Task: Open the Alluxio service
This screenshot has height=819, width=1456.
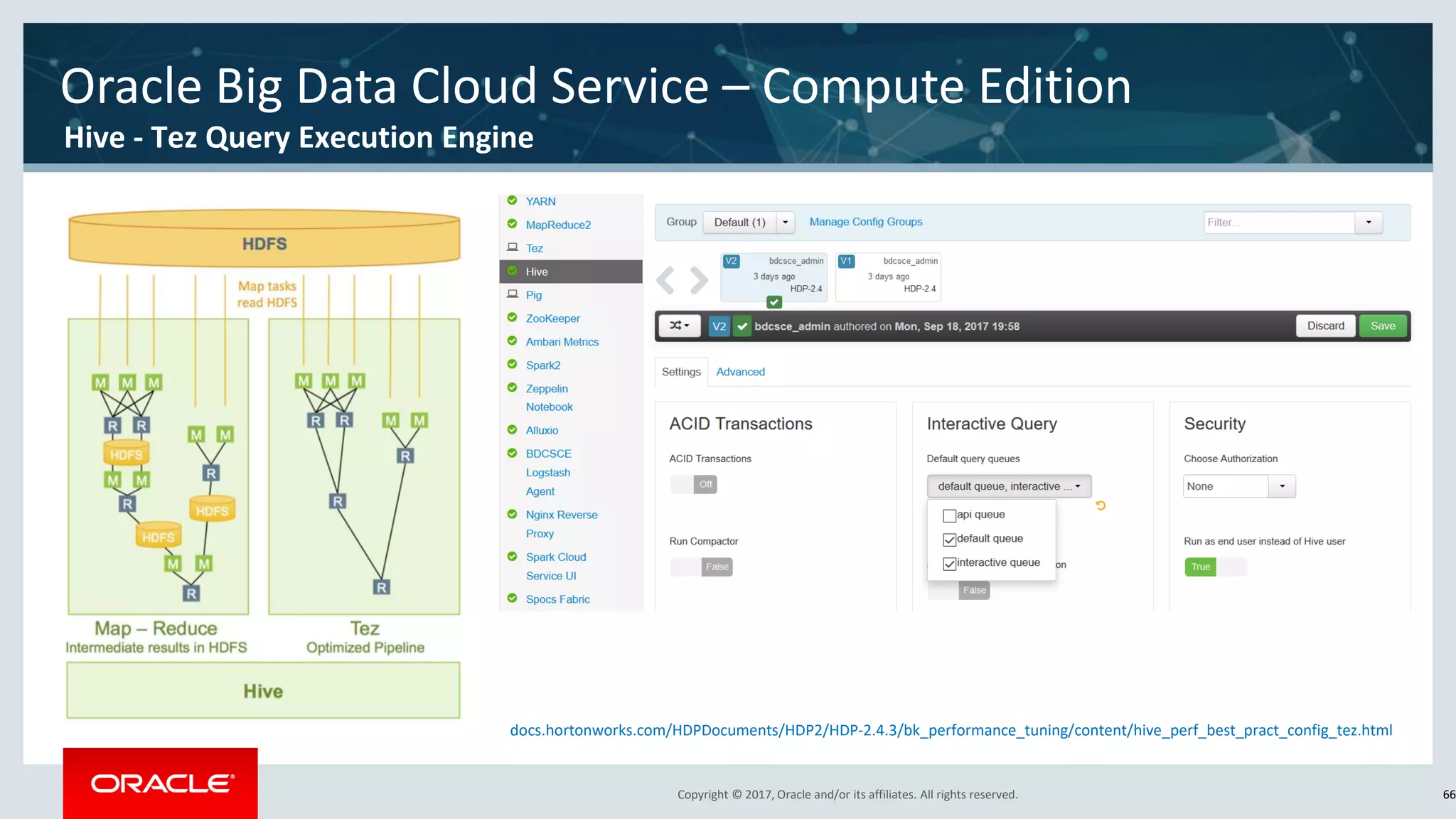Action: pos(542,430)
